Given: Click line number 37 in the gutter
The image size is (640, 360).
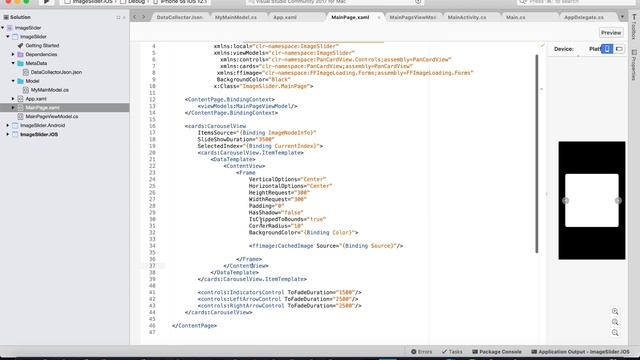Looking at the screenshot, I should (x=152, y=266).
